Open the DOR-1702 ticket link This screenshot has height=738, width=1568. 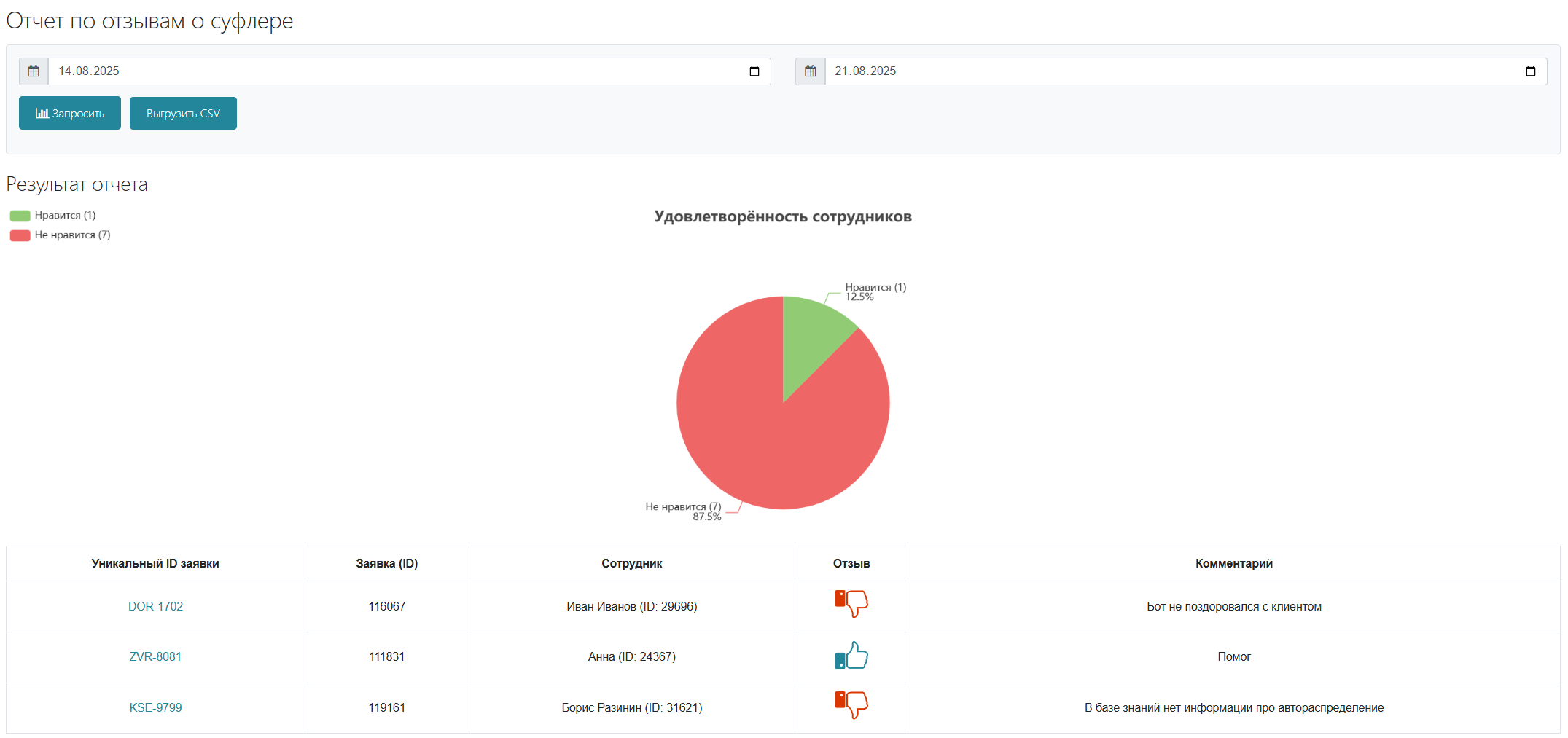pyautogui.click(x=155, y=606)
